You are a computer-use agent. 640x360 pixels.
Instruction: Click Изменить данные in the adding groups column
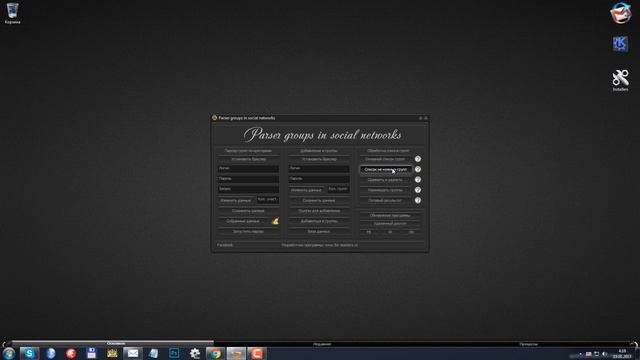point(307,190)
